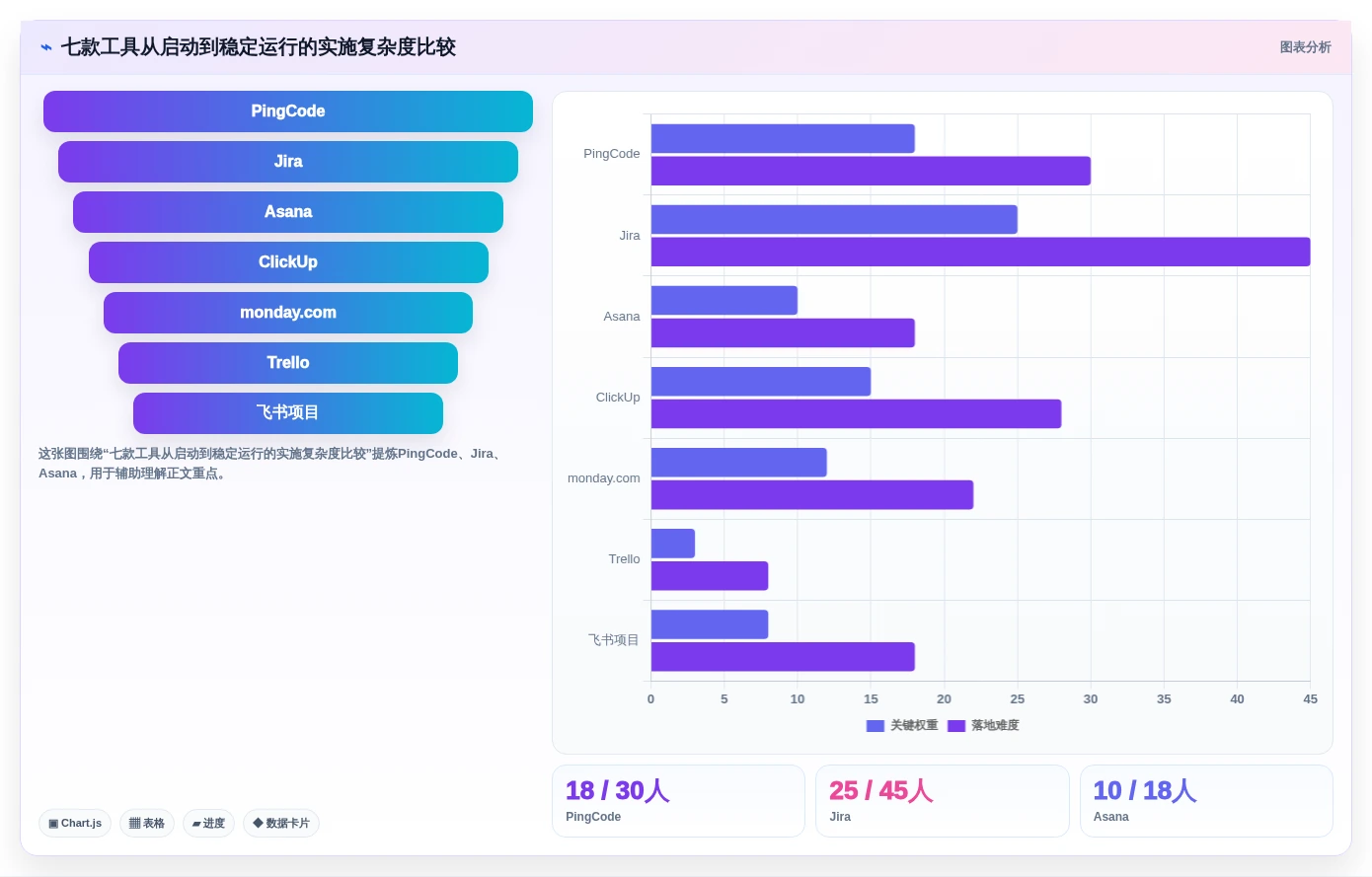Viewport: 1372px width, 877px height.
Task: Click Jira's 落地难度 bar reaching 45
Action: (x=981, y=252)
